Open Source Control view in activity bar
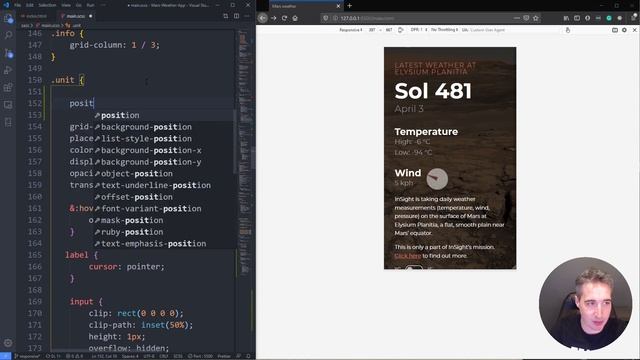Screen dimensions: 640x360 click(8, 53)
